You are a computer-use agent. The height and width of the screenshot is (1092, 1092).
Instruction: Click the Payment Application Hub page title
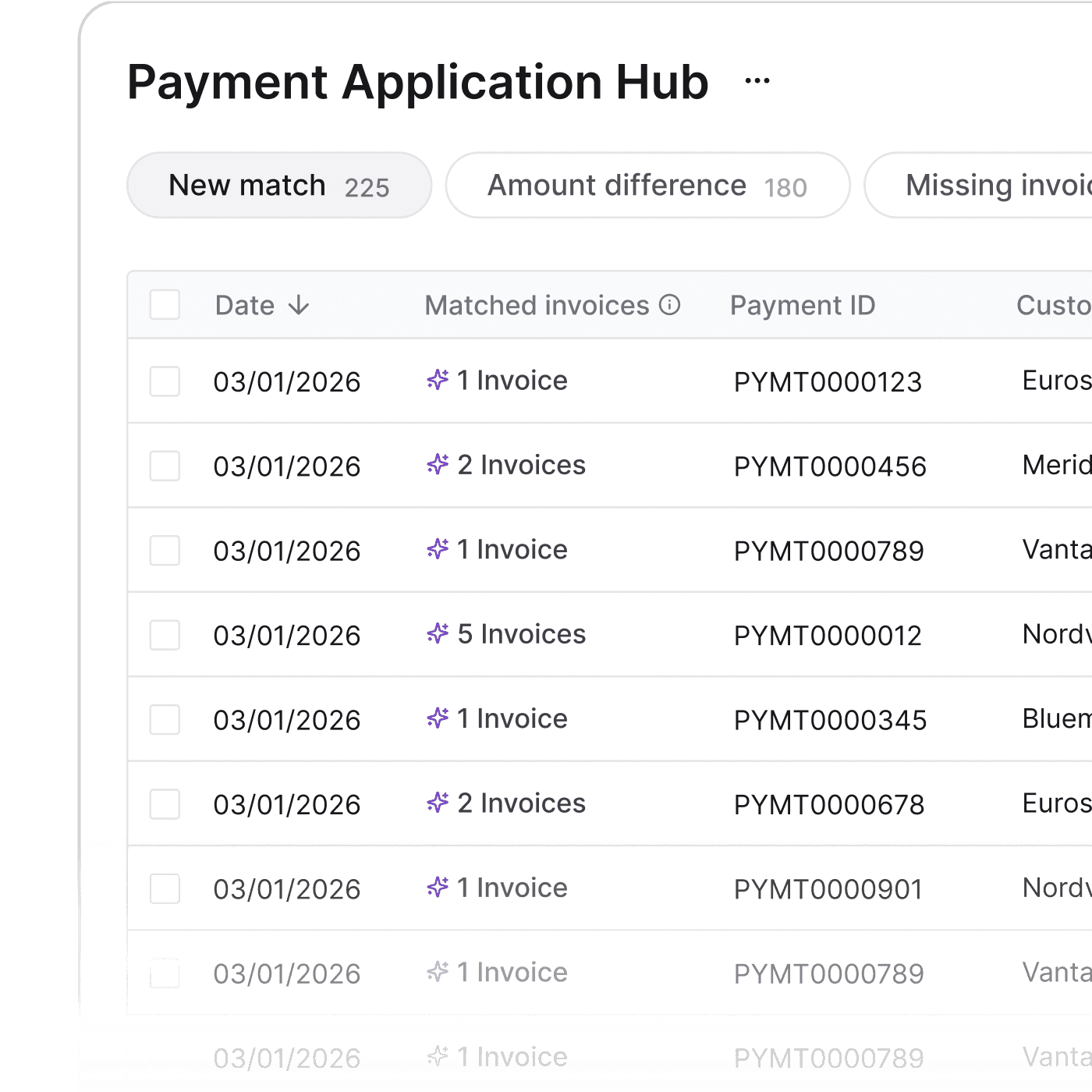point(418,82)
